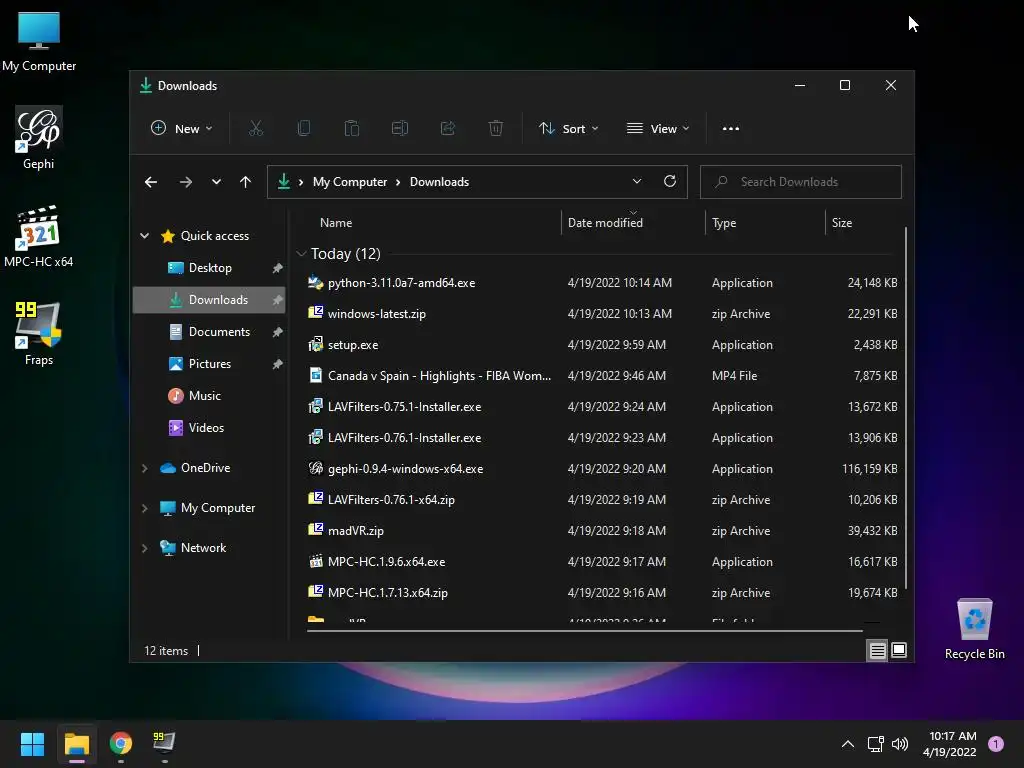Click the Fraps taskbar icon

point(164,743)
